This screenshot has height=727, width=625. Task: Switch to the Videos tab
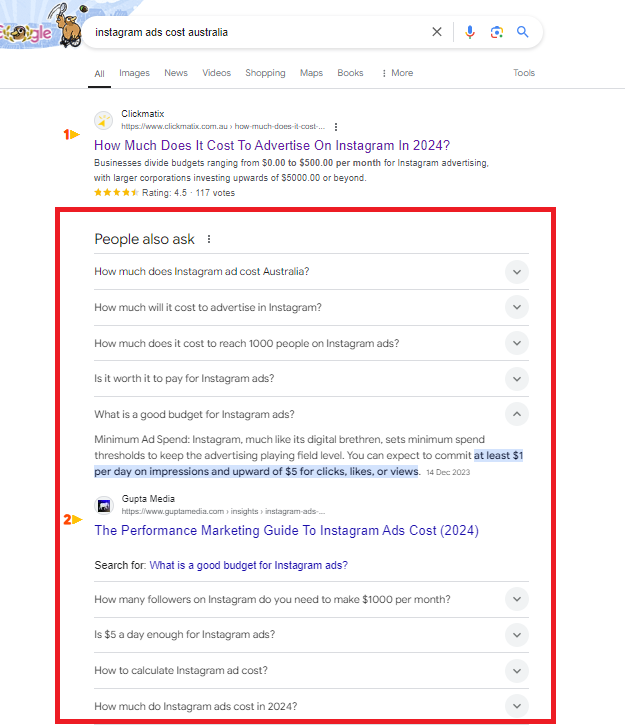[x=217, y=73]
